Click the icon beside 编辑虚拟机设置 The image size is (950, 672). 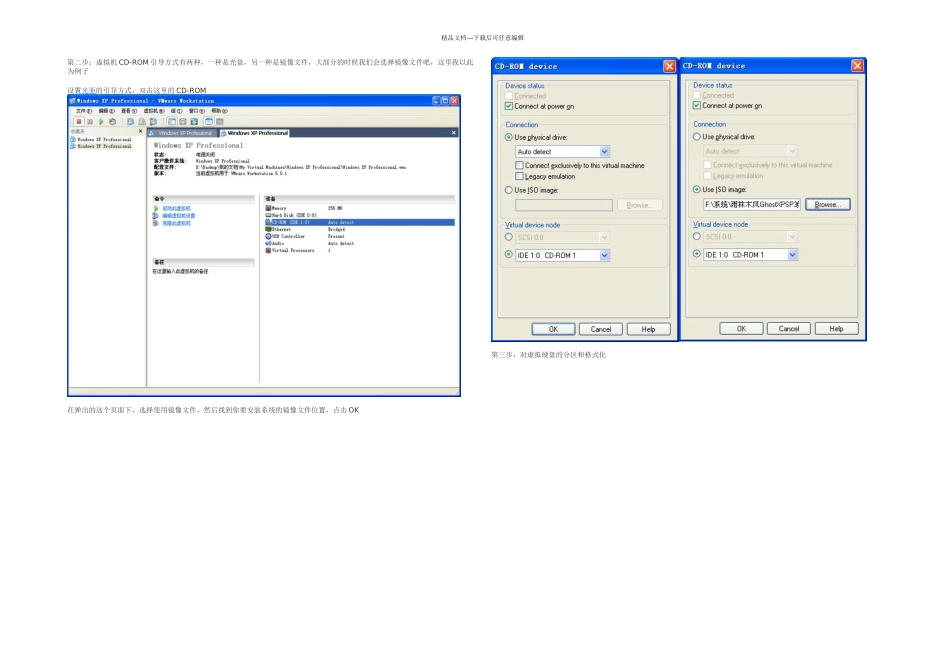(x=156, y=216)
